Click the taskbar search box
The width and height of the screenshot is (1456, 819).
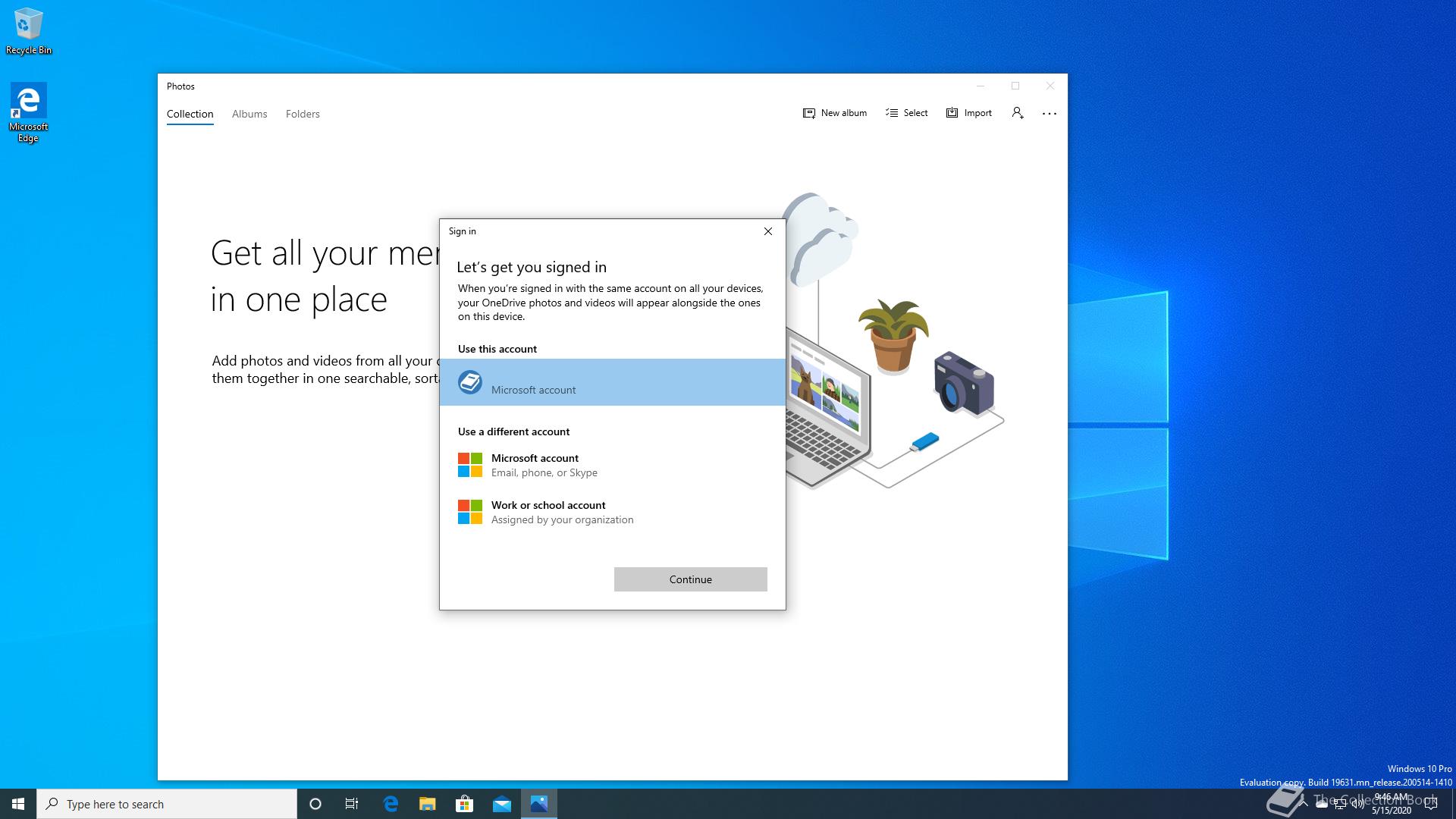pos(167,804)
